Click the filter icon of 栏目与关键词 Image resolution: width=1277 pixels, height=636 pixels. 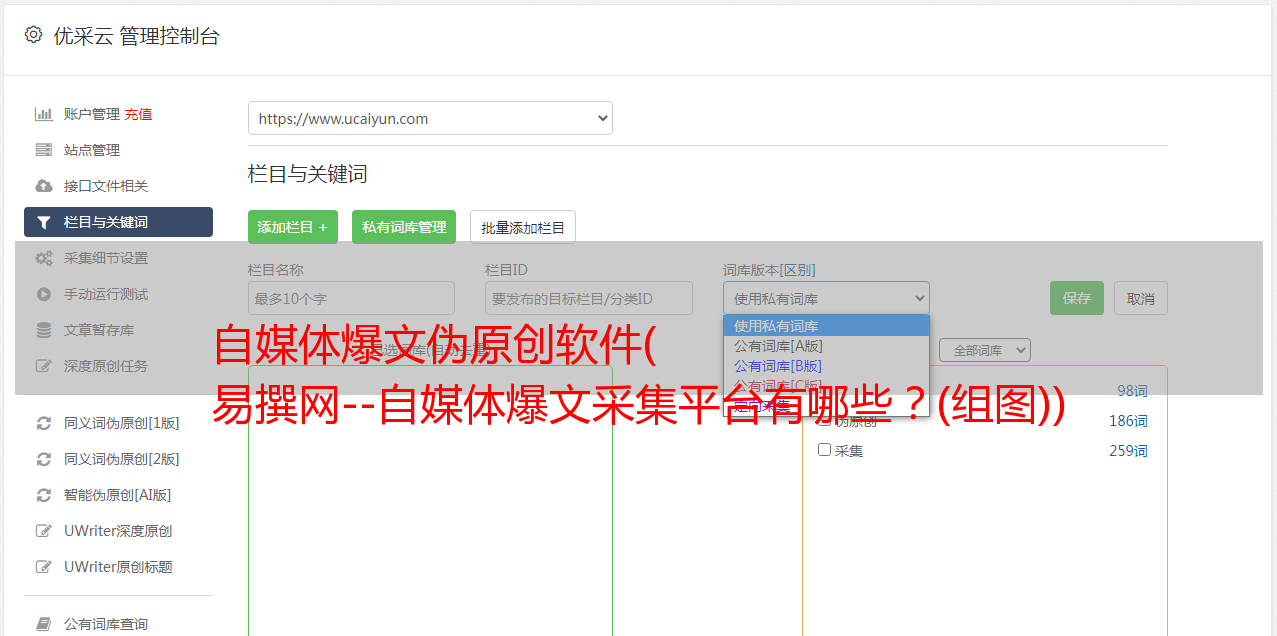[44, 222]
